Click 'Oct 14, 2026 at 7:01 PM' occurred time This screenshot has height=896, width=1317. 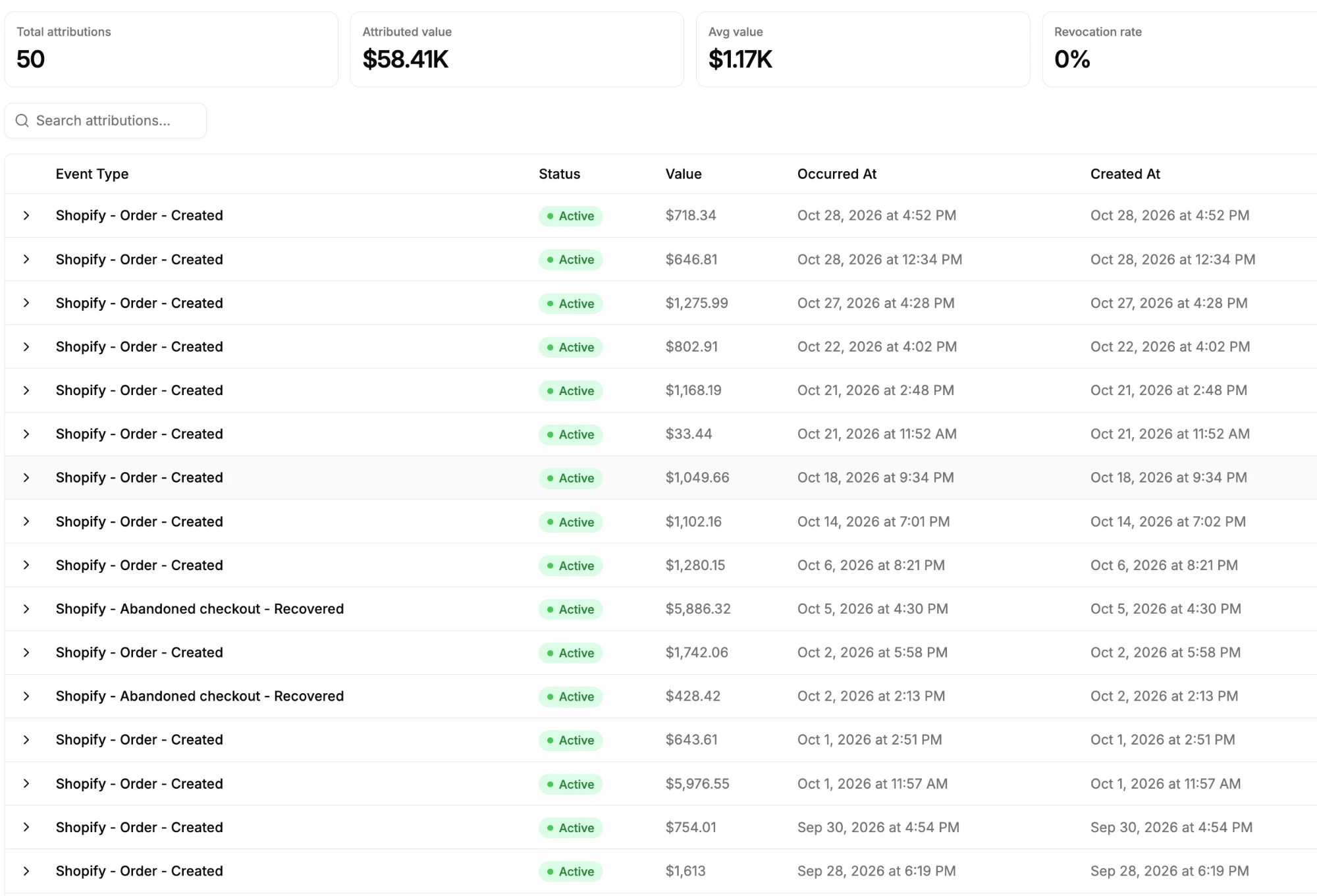click(x=874, y=521)
